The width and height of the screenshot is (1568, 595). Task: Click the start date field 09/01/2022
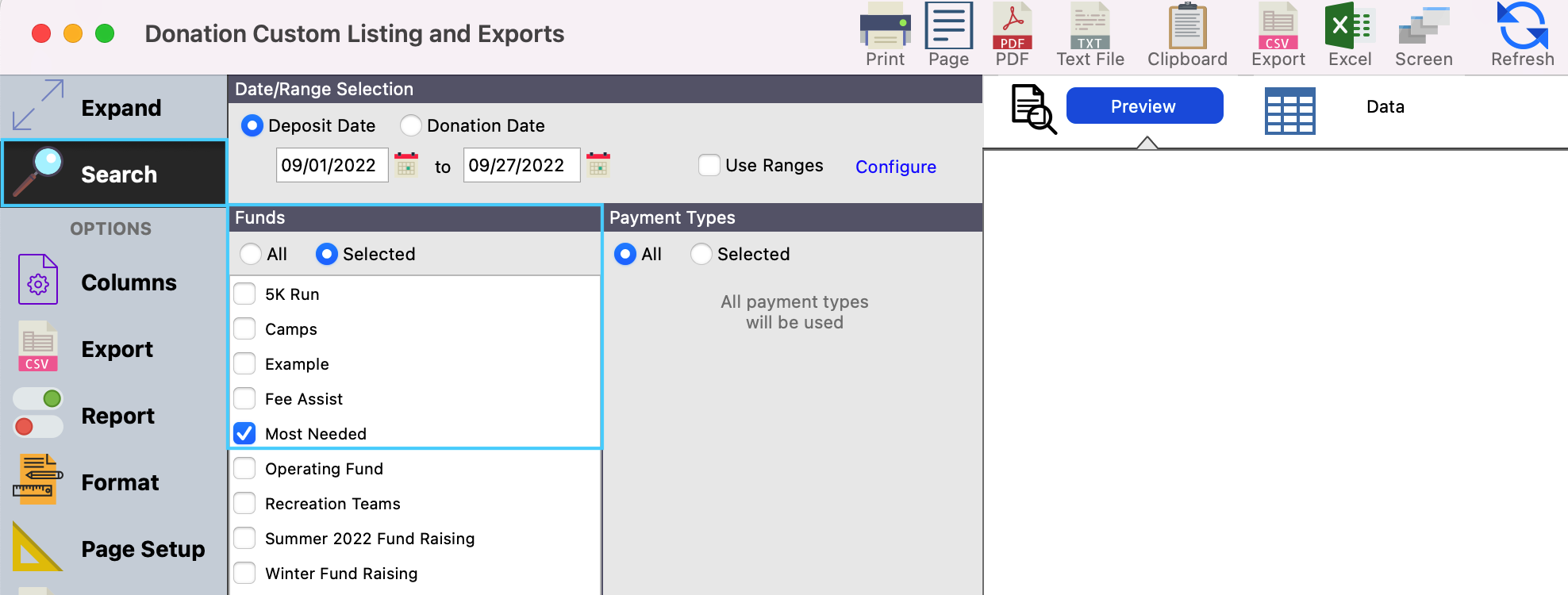click(331, 165)
